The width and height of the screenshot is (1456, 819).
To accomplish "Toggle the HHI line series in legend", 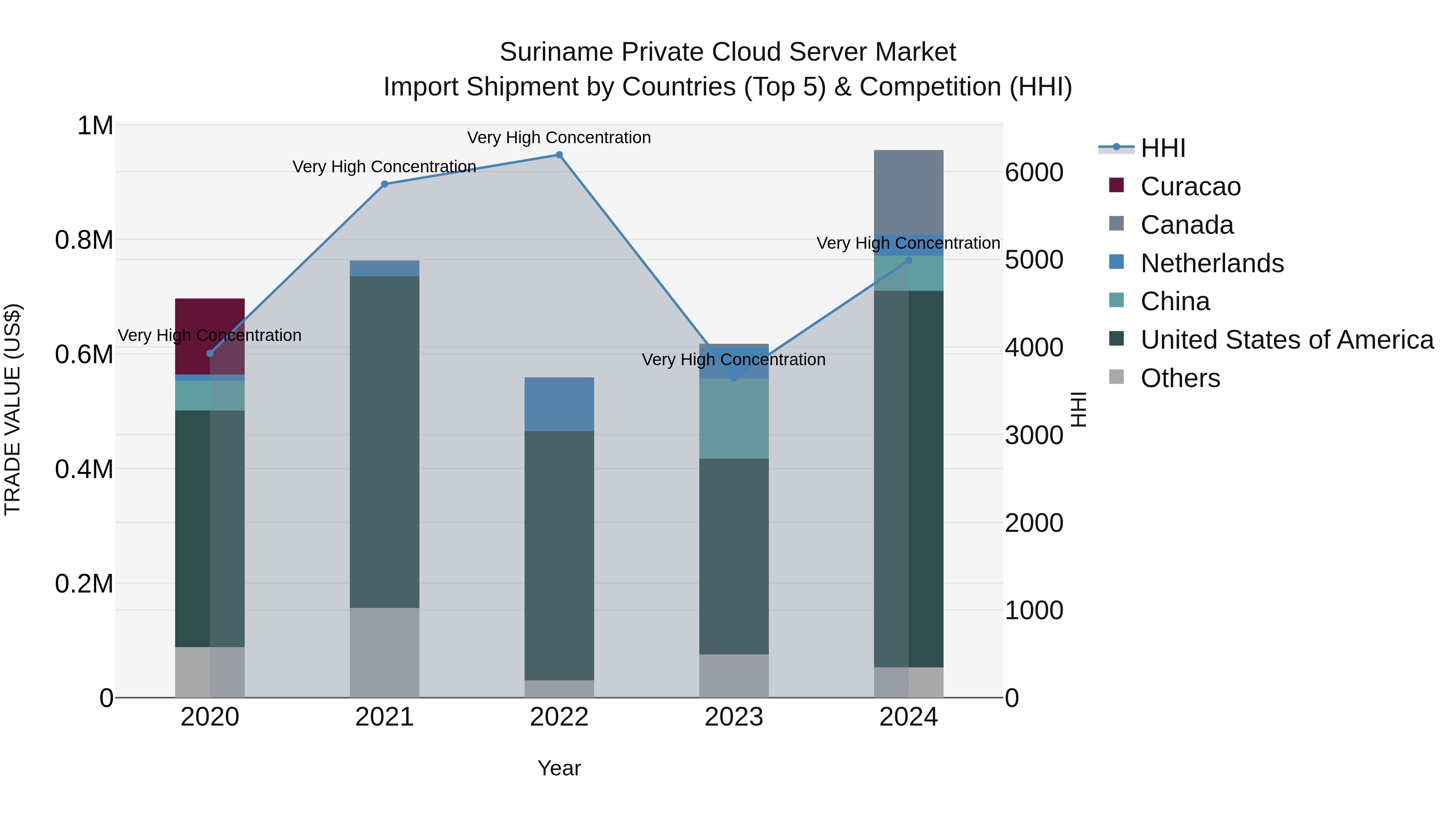I will coord(1141,148).
